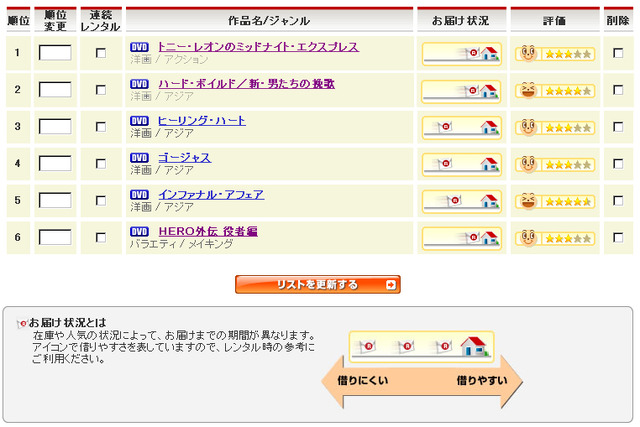Open ヒーリング・ハート title link

click(202, 121)
